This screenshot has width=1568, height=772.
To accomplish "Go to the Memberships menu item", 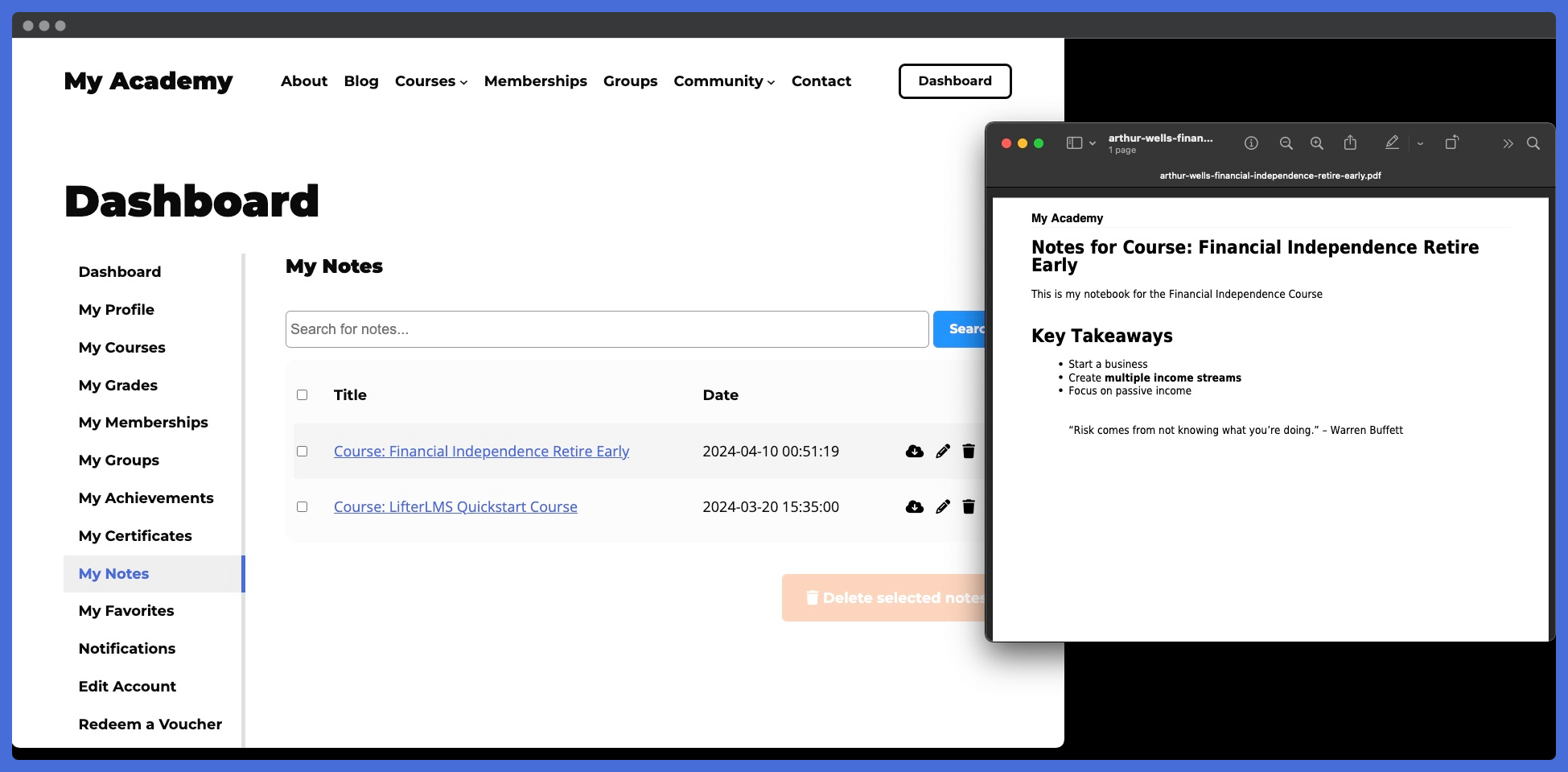I will pos(535,81).
